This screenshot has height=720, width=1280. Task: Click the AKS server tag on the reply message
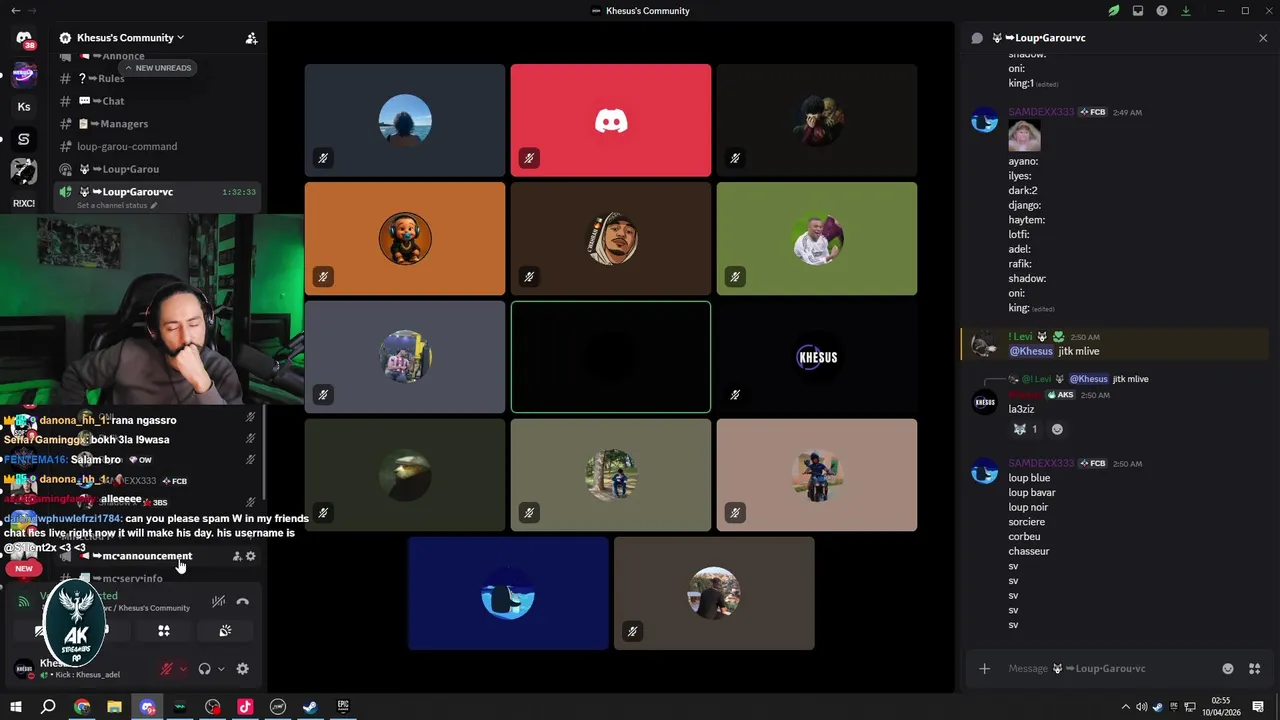(x=1060, y=395)
